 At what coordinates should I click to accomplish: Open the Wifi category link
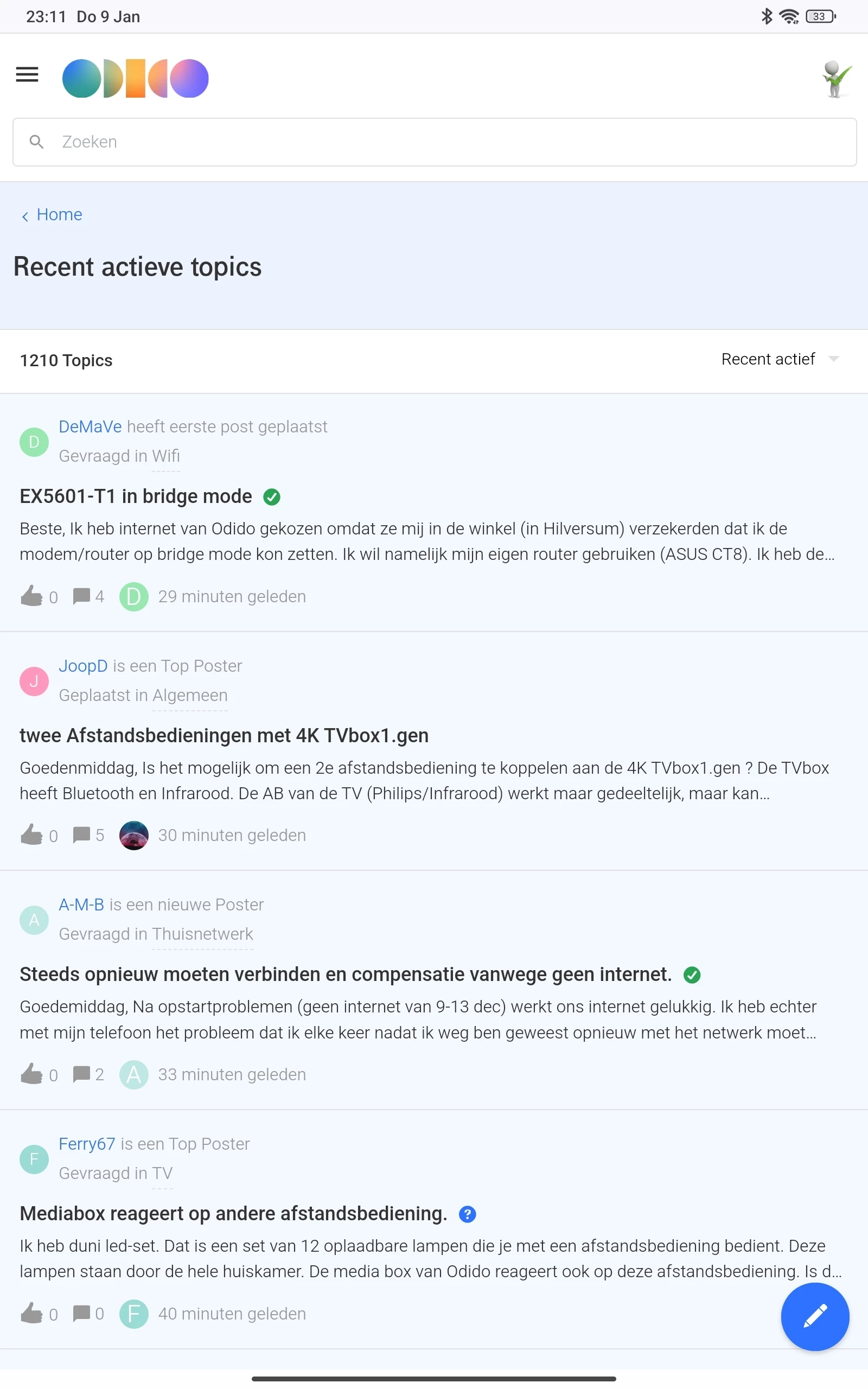(166, 456)
